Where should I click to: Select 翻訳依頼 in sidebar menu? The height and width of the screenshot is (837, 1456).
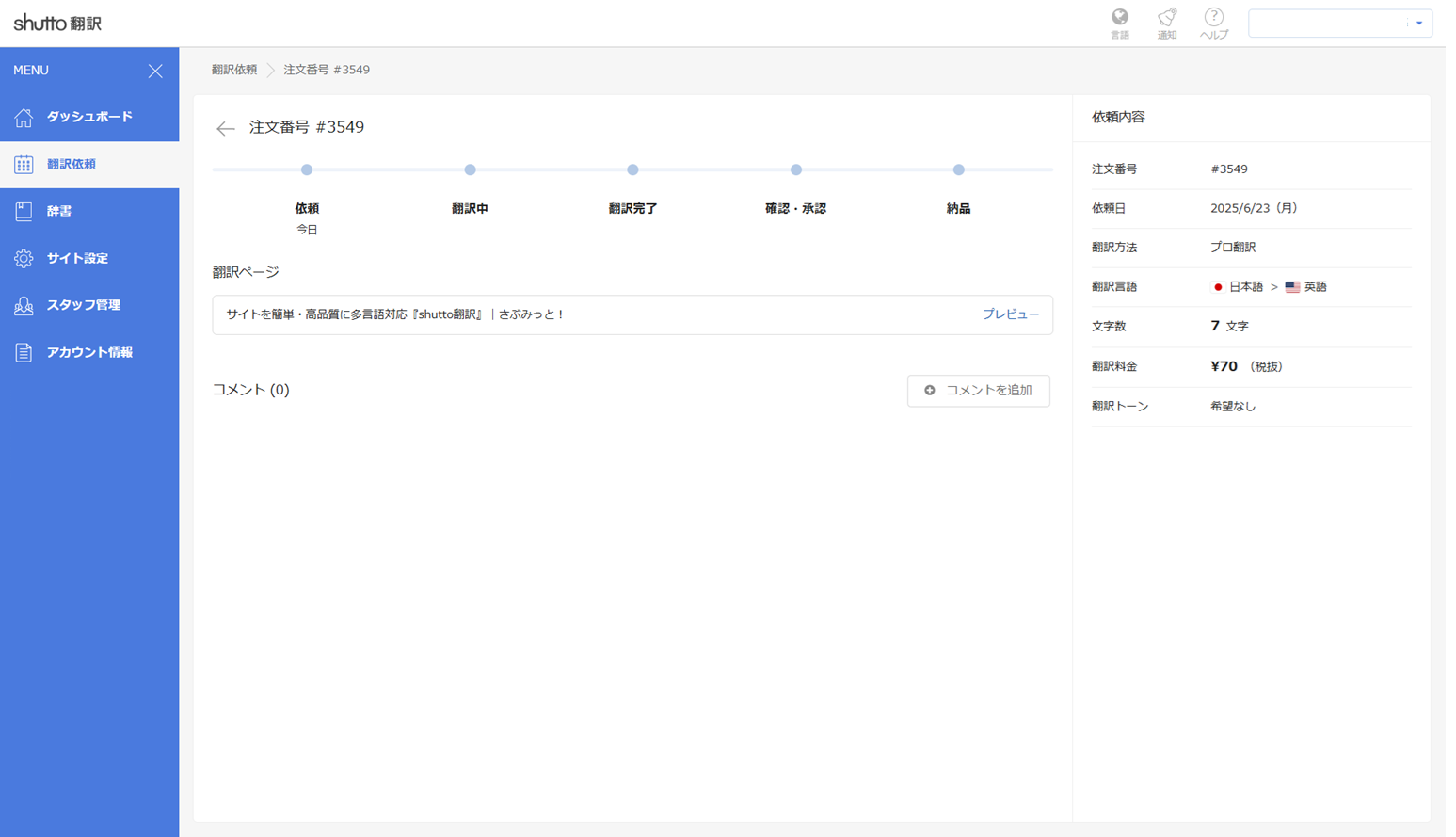click(89, 164)
